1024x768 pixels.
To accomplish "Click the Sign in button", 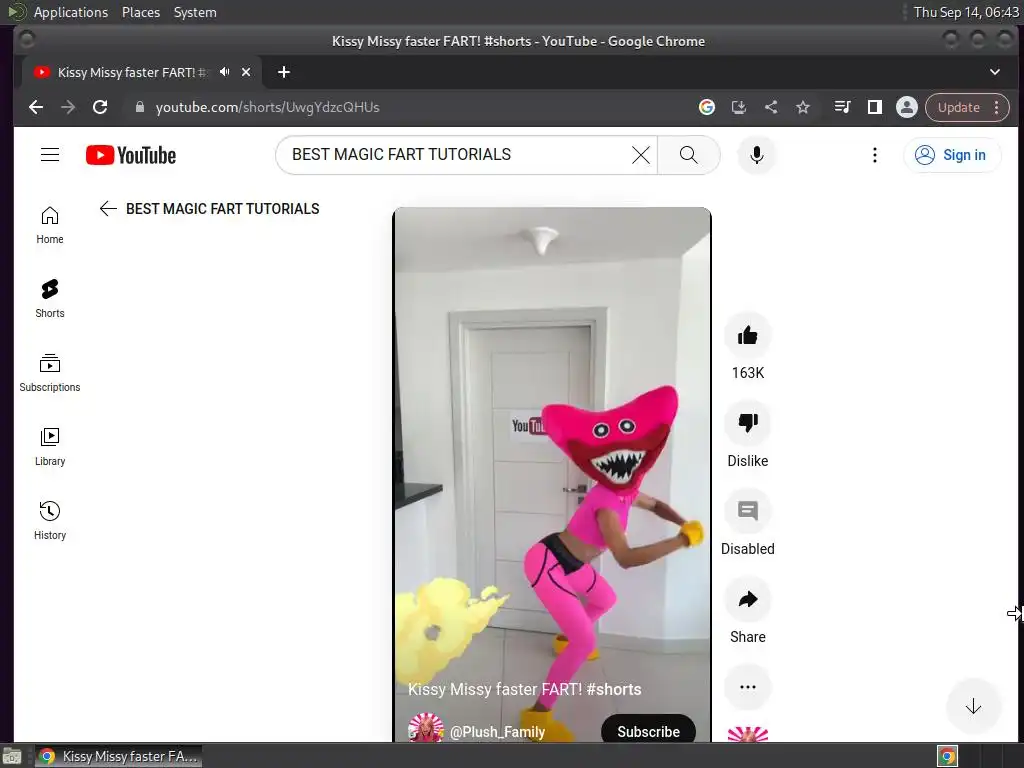I will coord(952,155).
